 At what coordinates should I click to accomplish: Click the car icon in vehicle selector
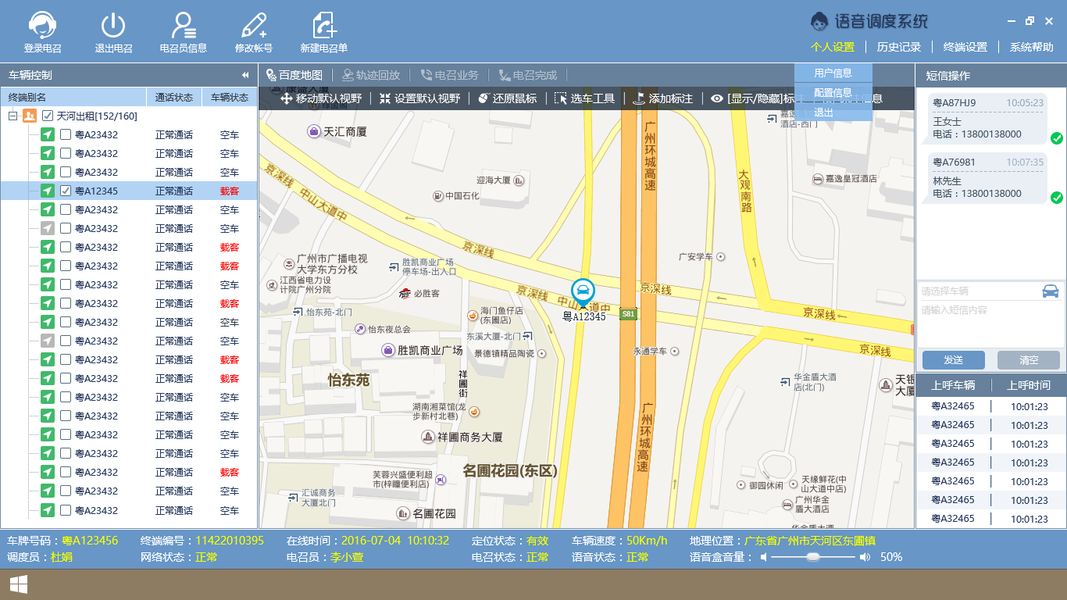(1050, 291)
